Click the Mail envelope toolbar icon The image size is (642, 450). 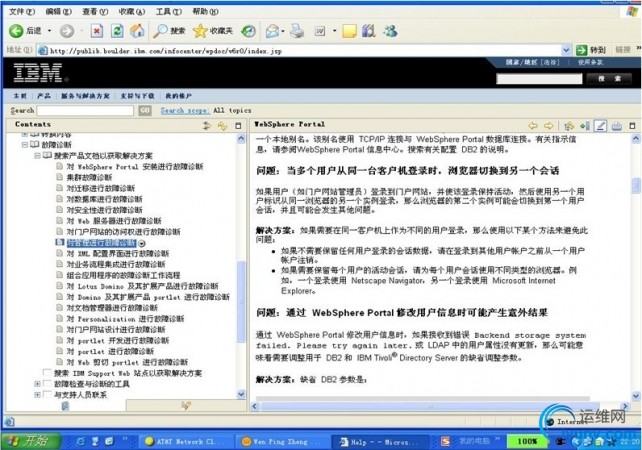pos(272,31)
